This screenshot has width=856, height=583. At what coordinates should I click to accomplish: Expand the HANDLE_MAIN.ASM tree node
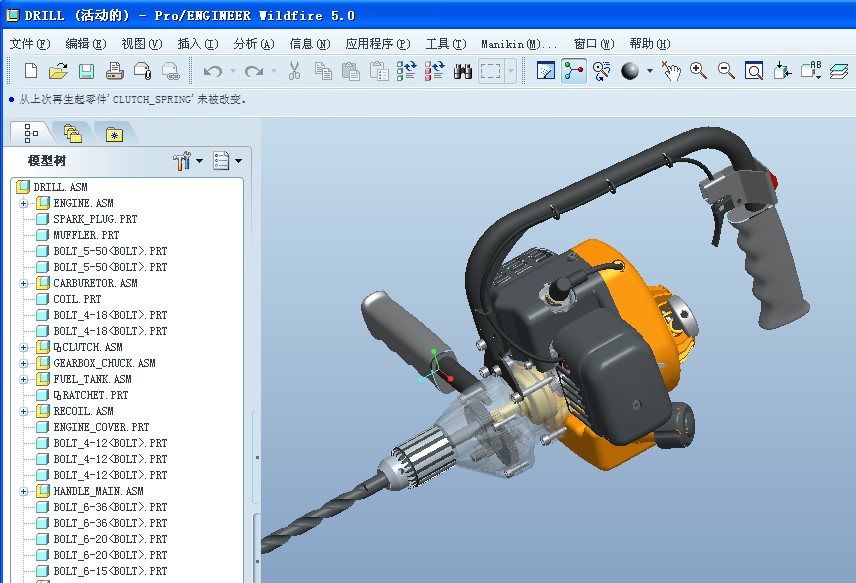pyautogui.click(x=23, y=491)
